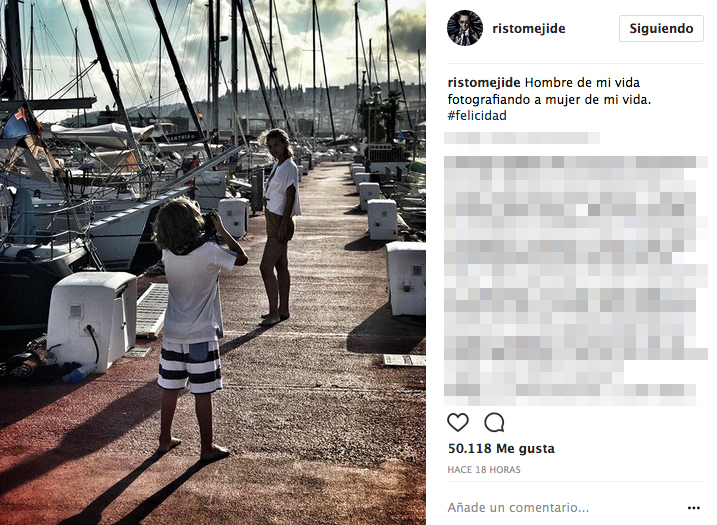Click the blurred commenter name line
The image size is (717, 525).
pos(522,138)
